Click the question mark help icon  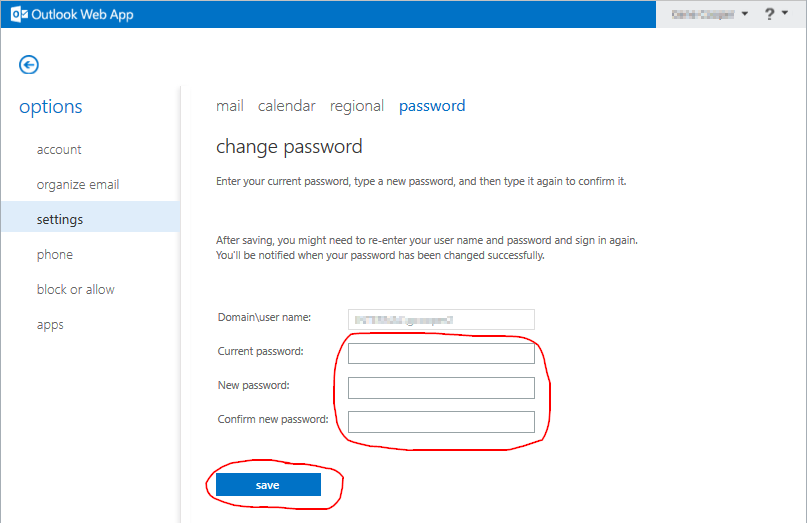tap(769, 14)
